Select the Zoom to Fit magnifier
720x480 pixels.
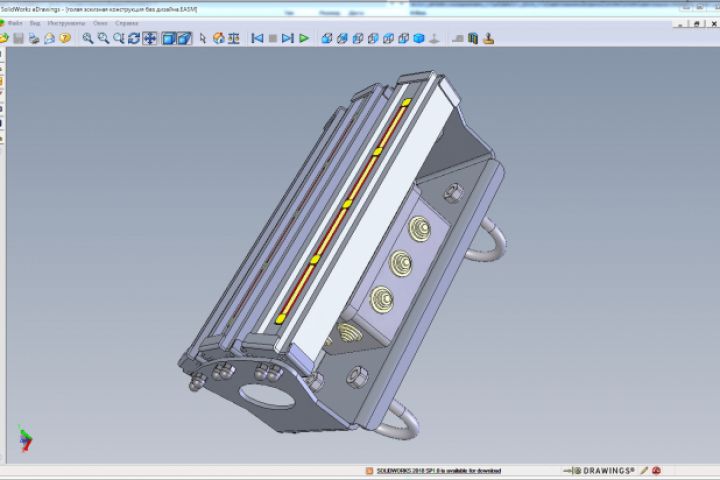tap(87, 39)
